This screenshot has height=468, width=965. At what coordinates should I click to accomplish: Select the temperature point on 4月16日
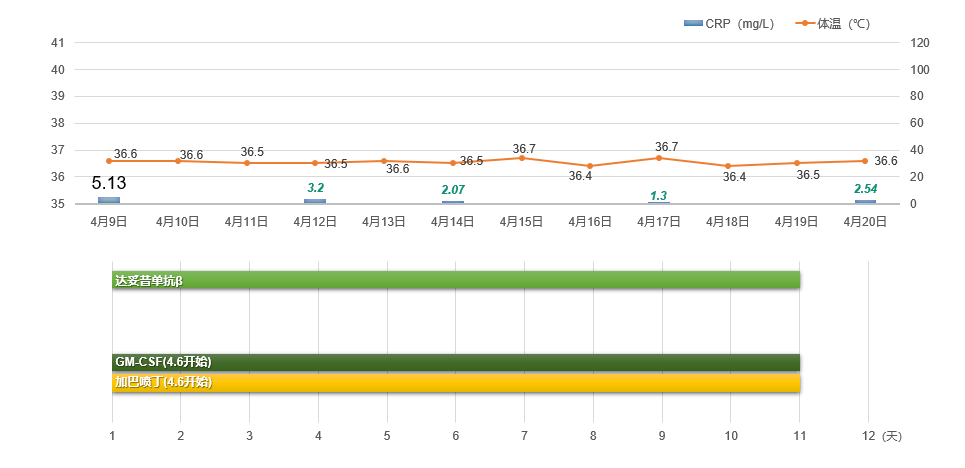tap(590, 166)
